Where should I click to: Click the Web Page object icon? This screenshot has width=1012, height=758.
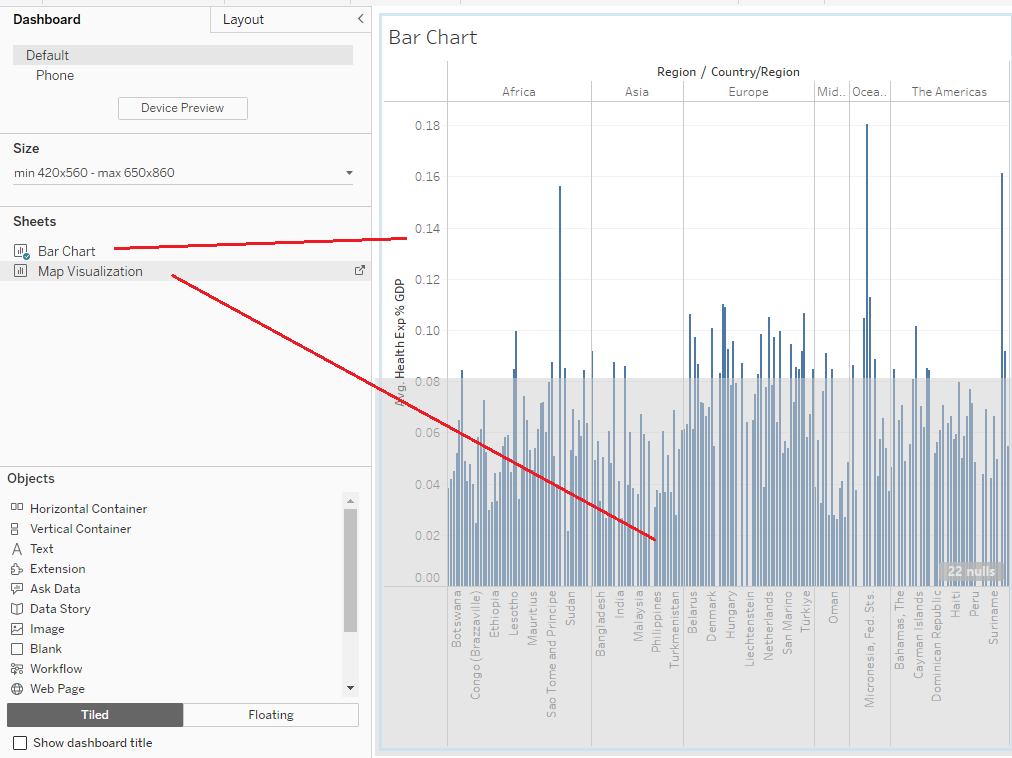tap(17, 688)
